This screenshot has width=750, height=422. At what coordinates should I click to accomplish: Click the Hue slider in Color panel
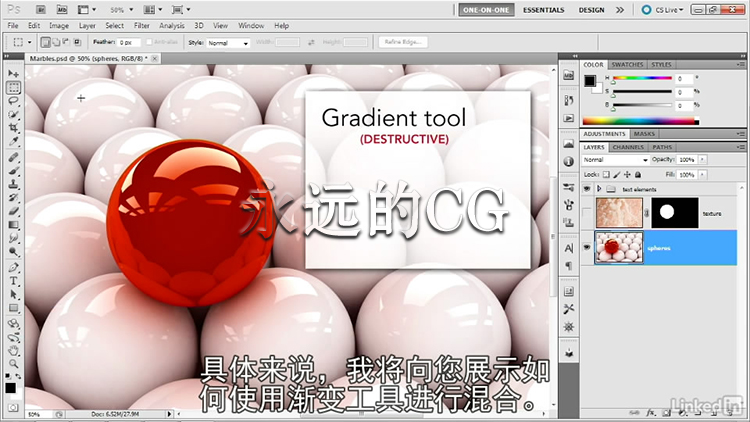coord(642,78)
